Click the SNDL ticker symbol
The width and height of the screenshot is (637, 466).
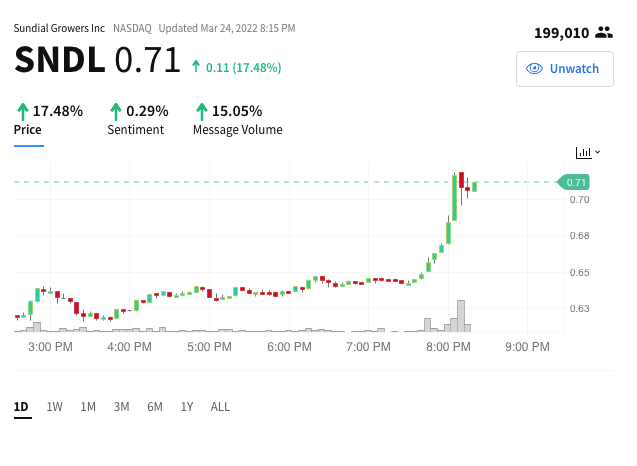point(60,60)
